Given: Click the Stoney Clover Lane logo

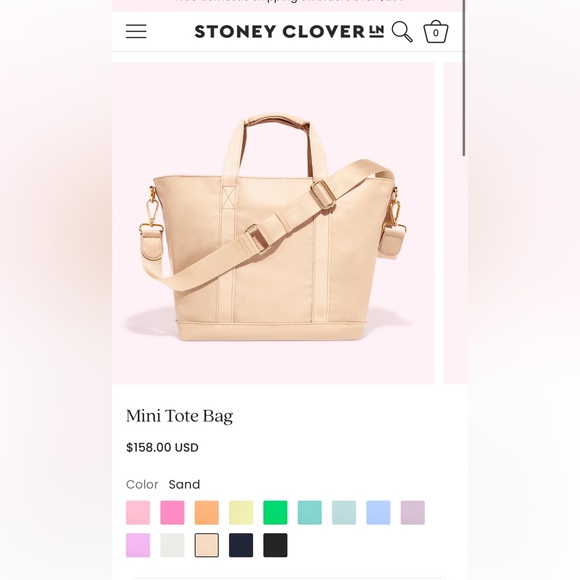Looking at the screenshot, I should tap(289, 32).
